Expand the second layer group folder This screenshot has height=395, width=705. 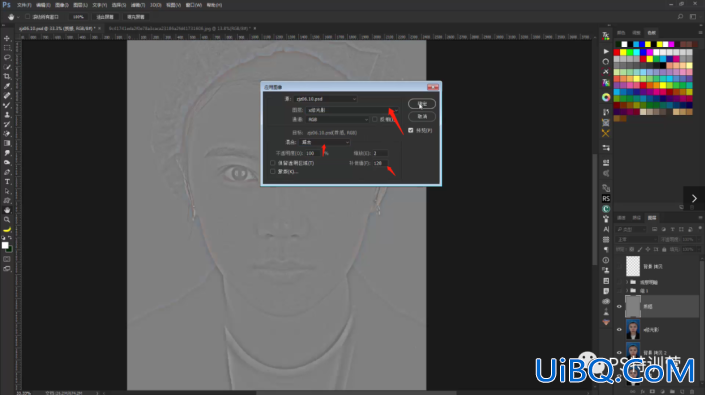tap(627, 291)
